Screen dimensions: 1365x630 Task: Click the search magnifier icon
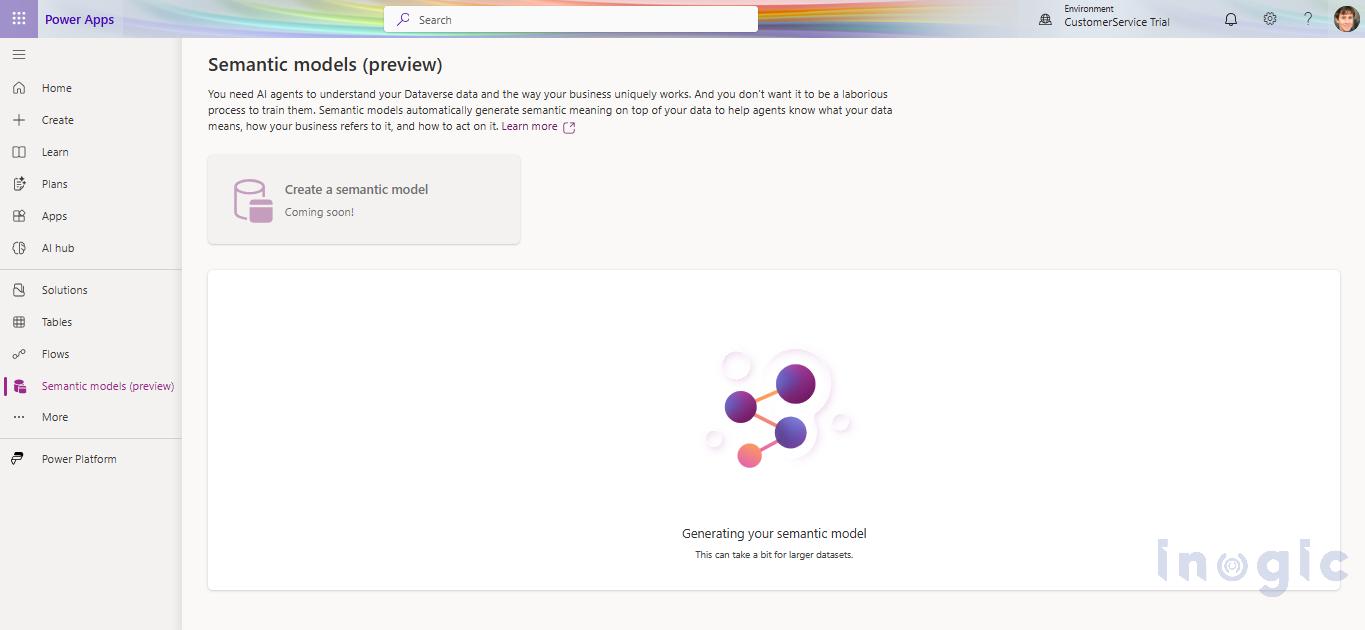click(403, 19)
